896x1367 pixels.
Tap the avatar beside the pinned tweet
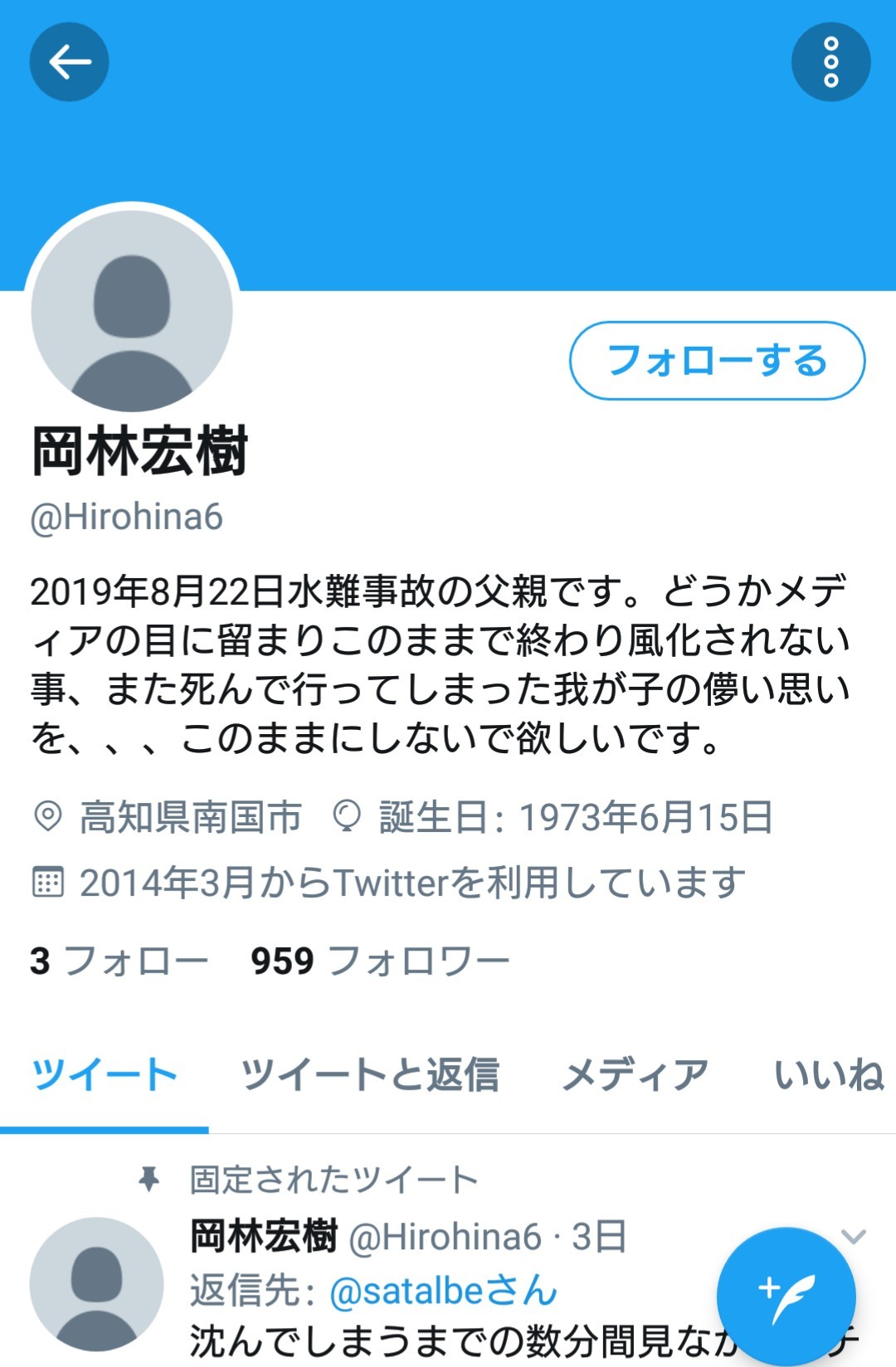coord(96,1283)
